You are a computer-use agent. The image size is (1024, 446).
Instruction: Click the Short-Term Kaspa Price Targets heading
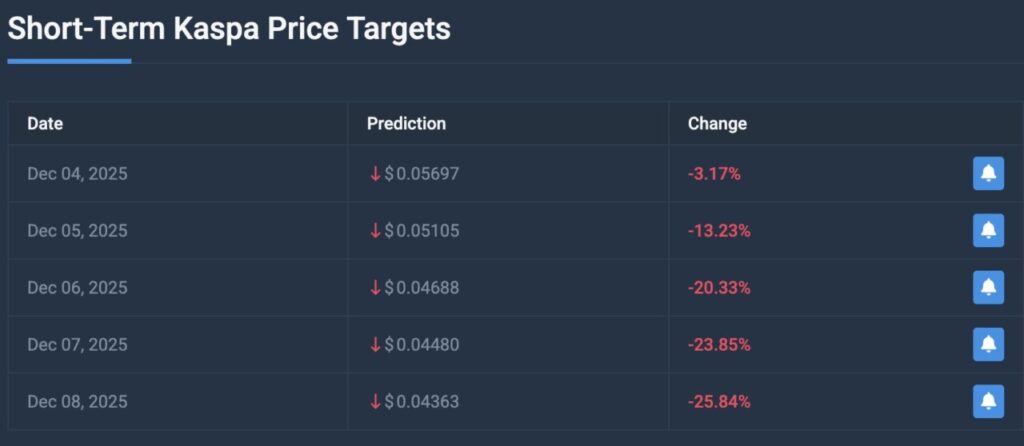tap(229, 29)
